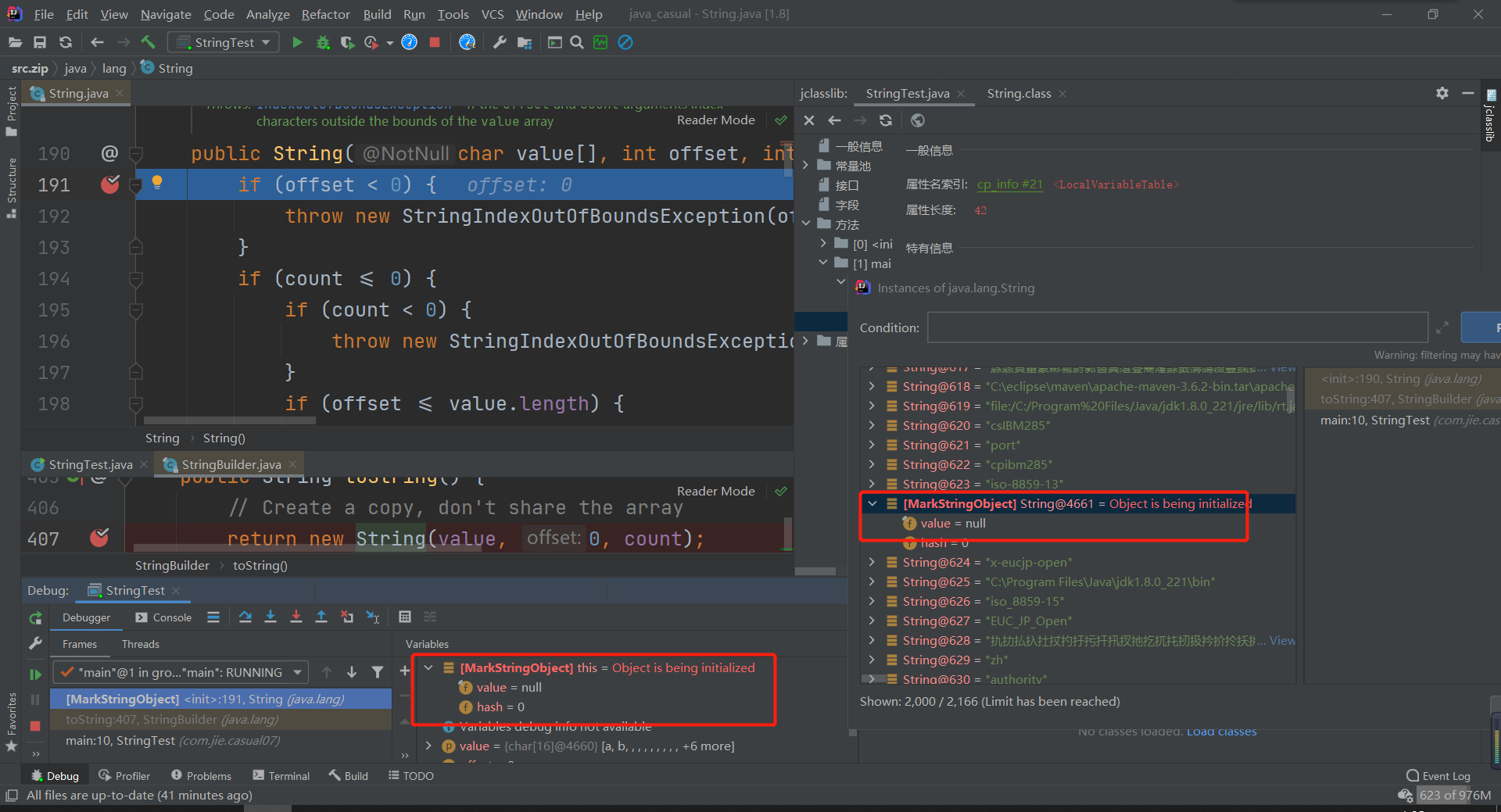Image resolution: width=1501 pixels, height=812 pixels.
Task: Click Step Over in the debugger toolbar
Action: (245, 617)
